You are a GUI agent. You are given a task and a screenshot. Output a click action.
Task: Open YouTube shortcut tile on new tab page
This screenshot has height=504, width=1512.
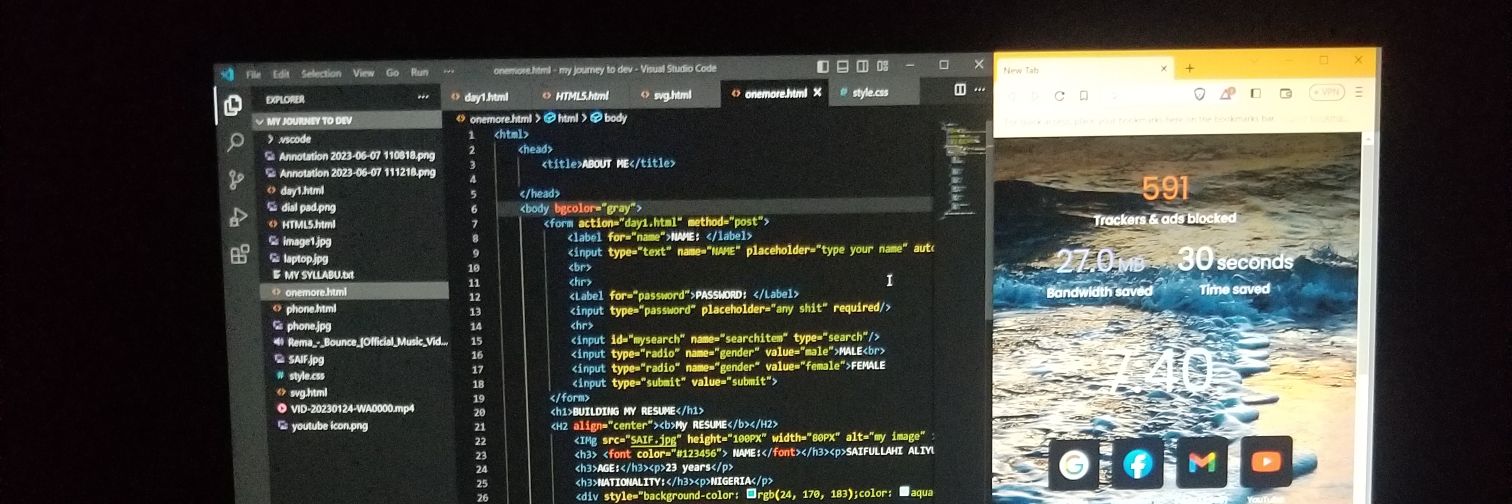[x=1267, y=461]
